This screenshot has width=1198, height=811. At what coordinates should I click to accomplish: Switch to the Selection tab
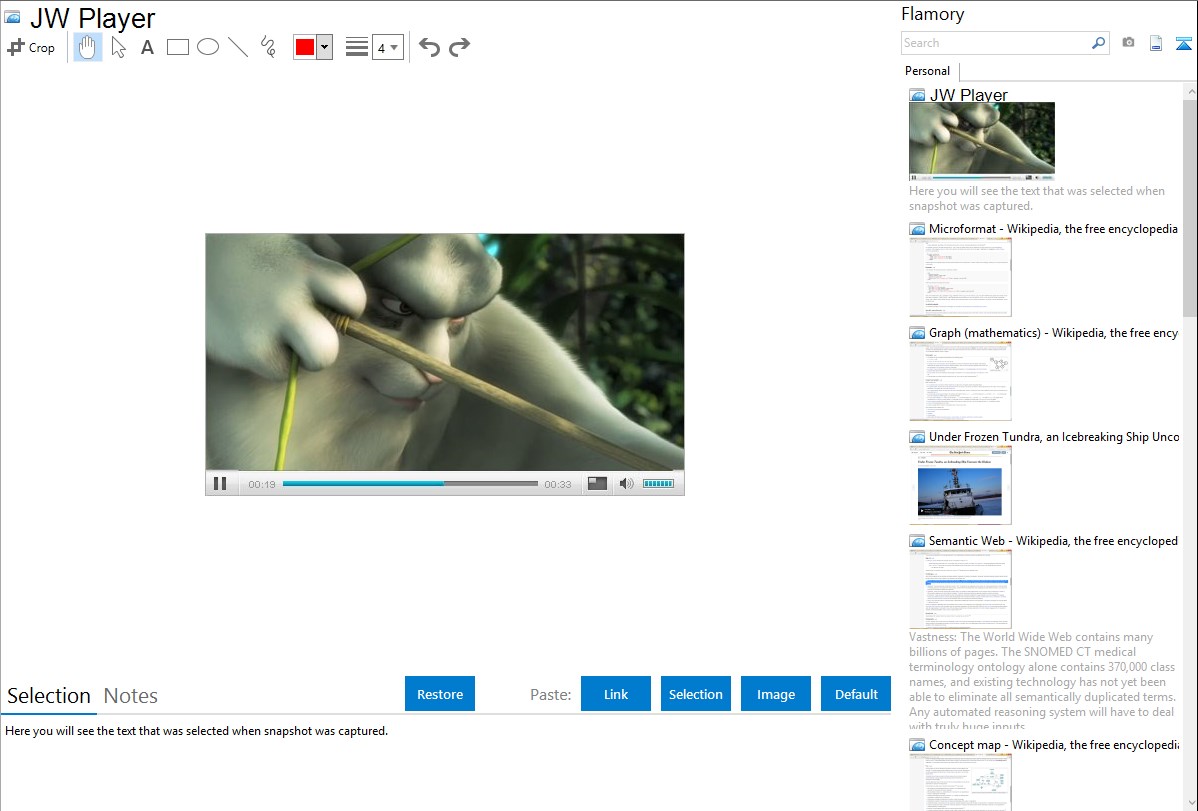pos(49,696)
